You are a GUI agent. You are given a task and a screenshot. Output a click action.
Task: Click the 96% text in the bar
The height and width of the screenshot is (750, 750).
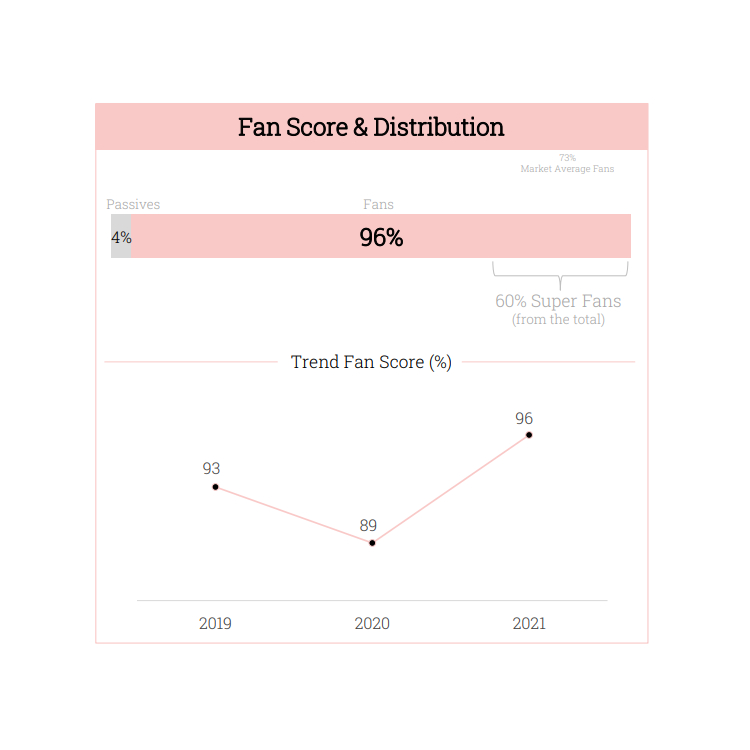point(381,237)
